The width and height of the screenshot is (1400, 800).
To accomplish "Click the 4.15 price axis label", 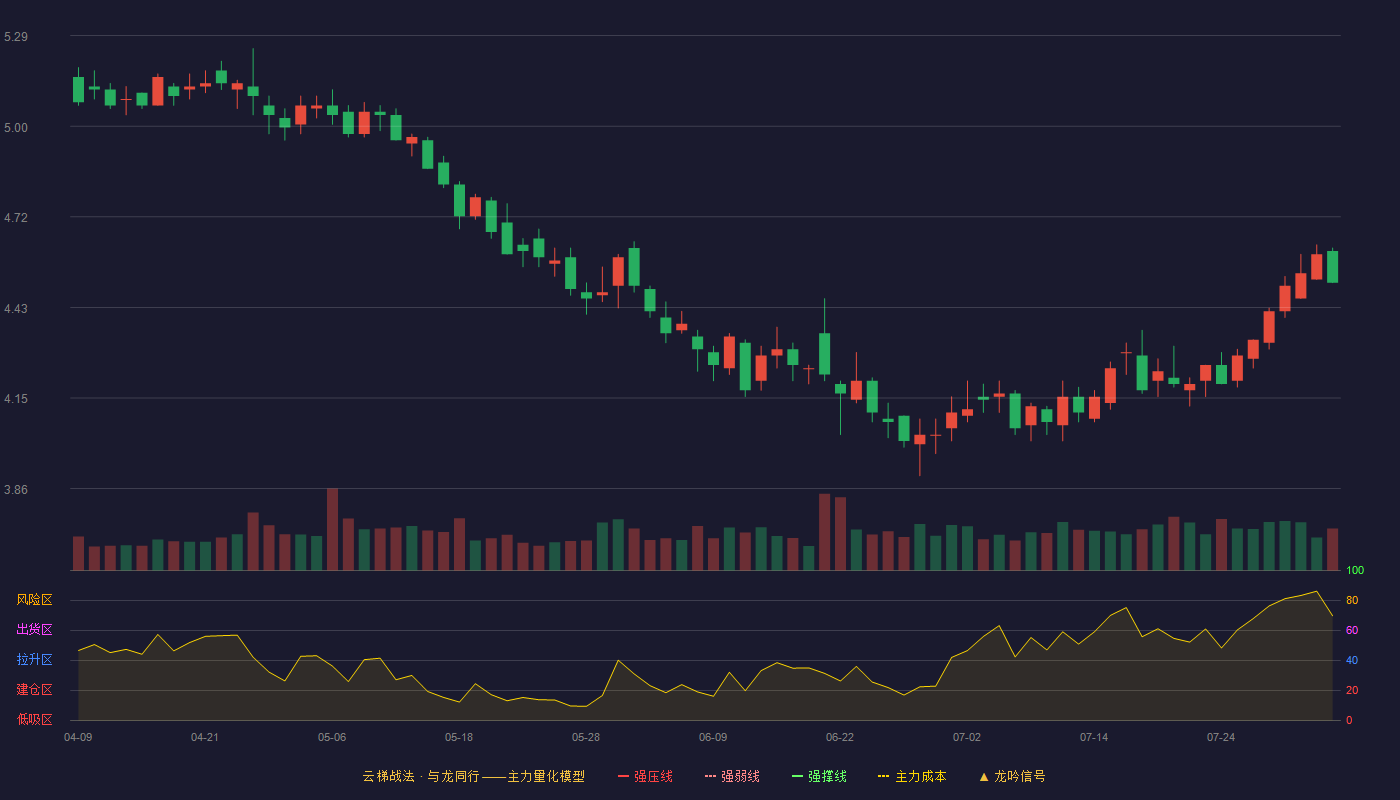I will [16, 400].
